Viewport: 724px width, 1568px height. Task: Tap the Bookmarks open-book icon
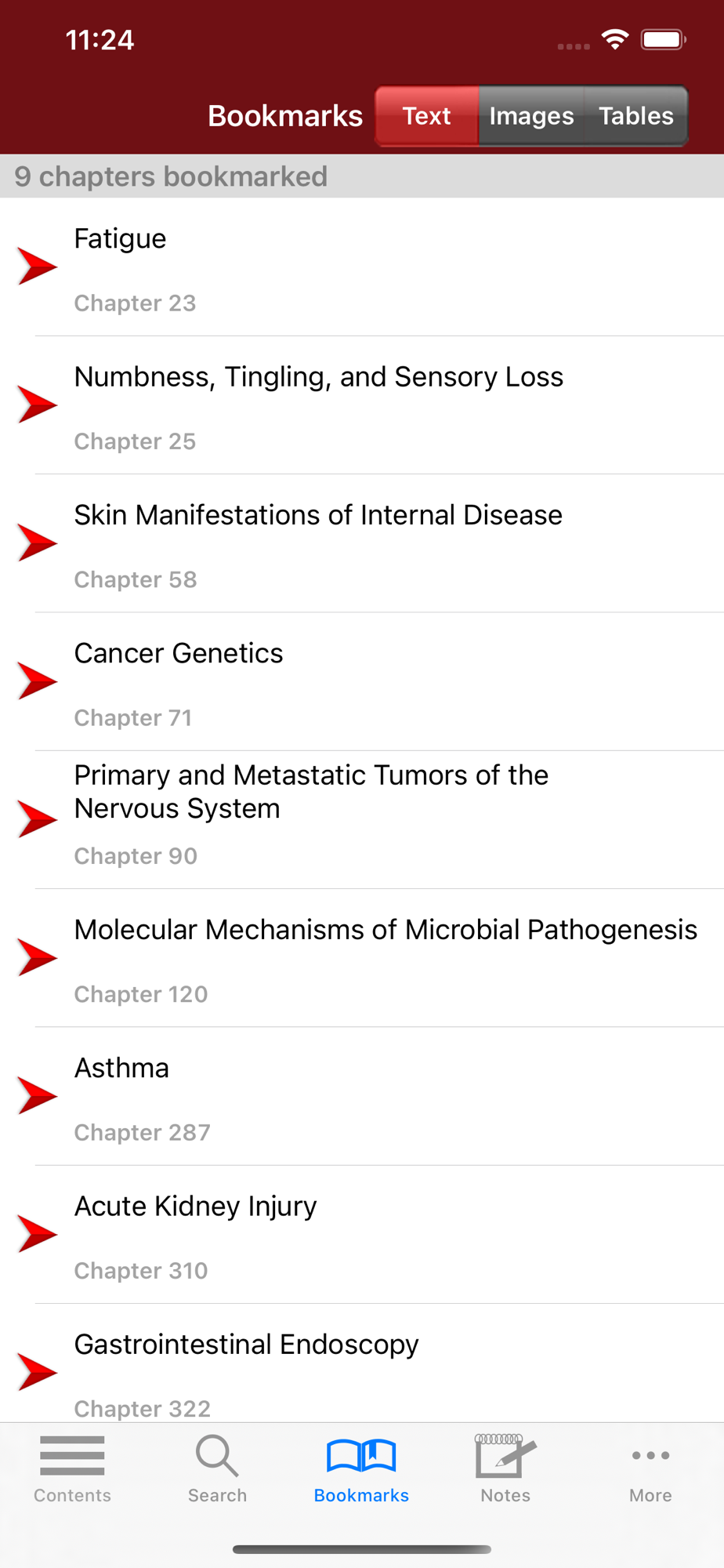(361, 1455)
